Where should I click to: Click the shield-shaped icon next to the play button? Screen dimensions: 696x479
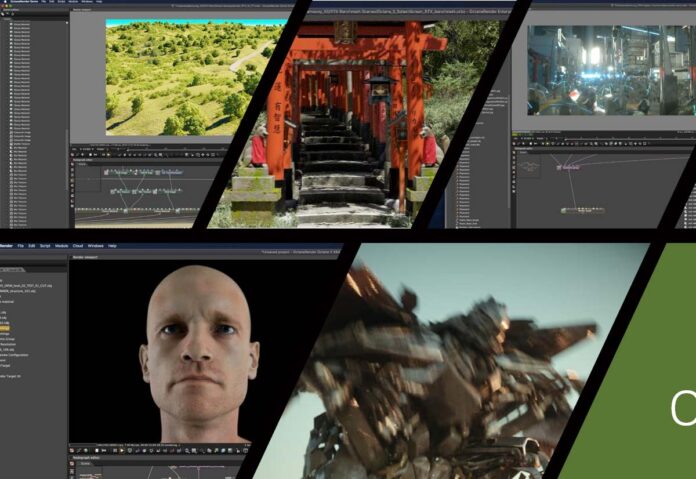[130, 451]
